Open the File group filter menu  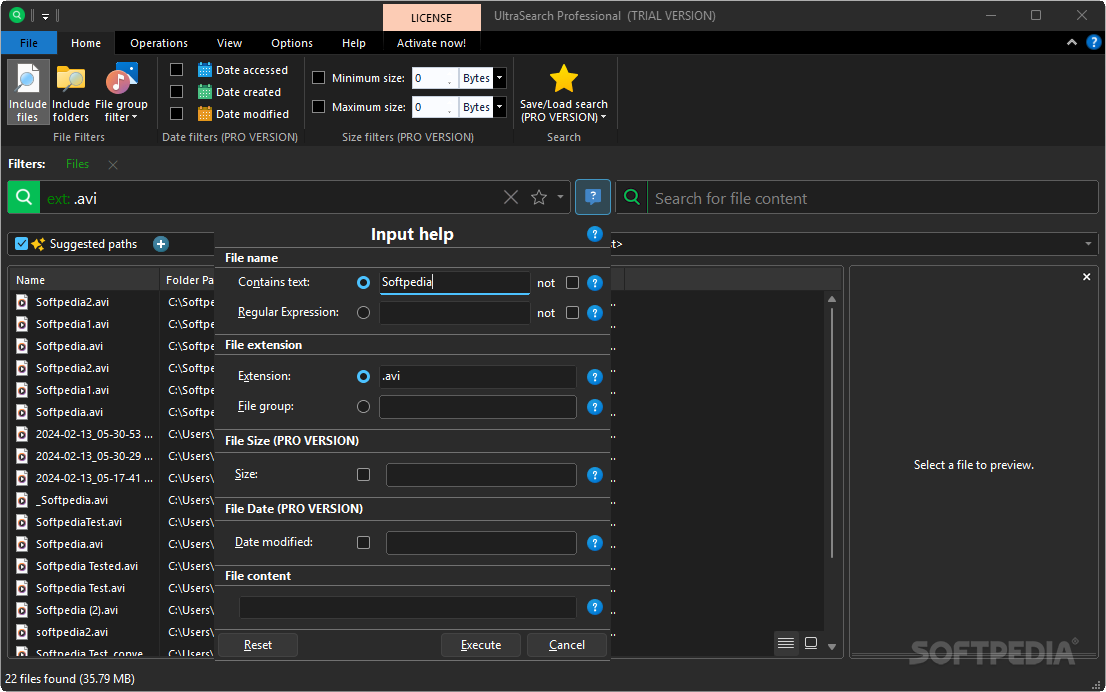[x=121, y=92]
